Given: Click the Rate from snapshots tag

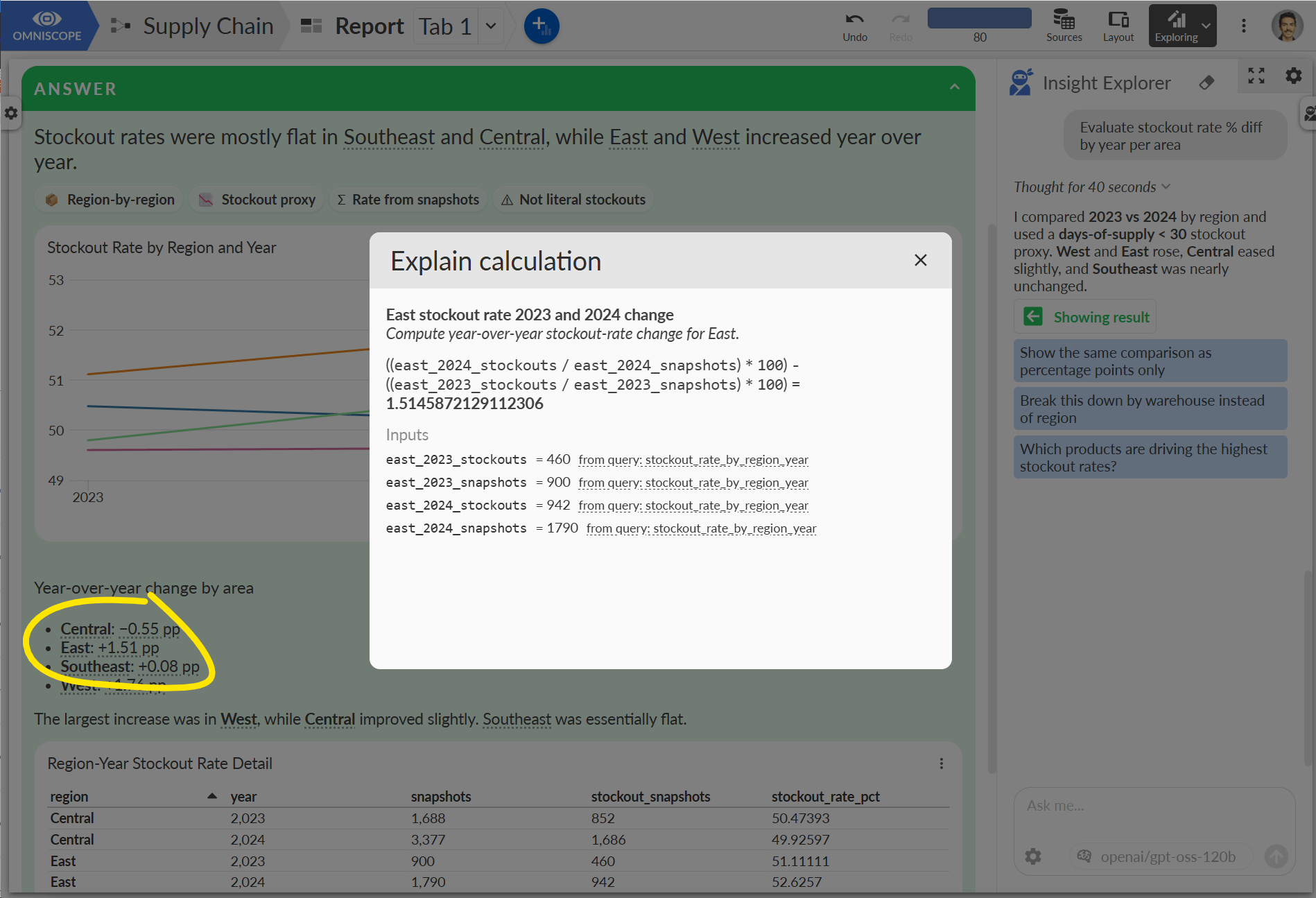Looking at the screenshot, I should (408, 200).
